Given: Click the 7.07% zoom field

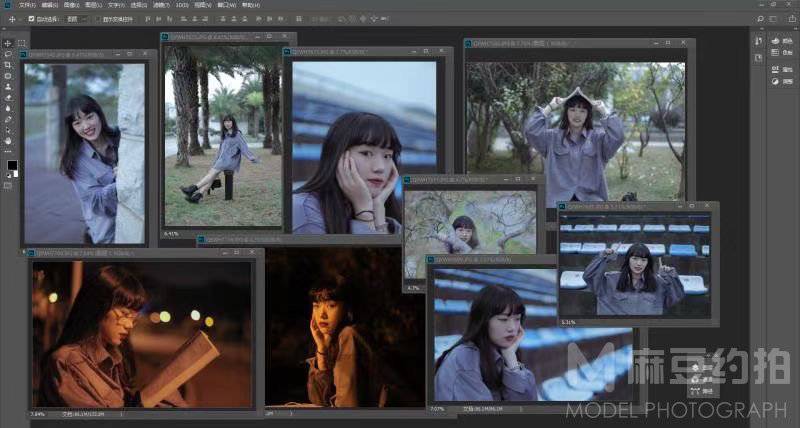Looking at the screenshot, I should pyautogui.click(x=437, y=409).
